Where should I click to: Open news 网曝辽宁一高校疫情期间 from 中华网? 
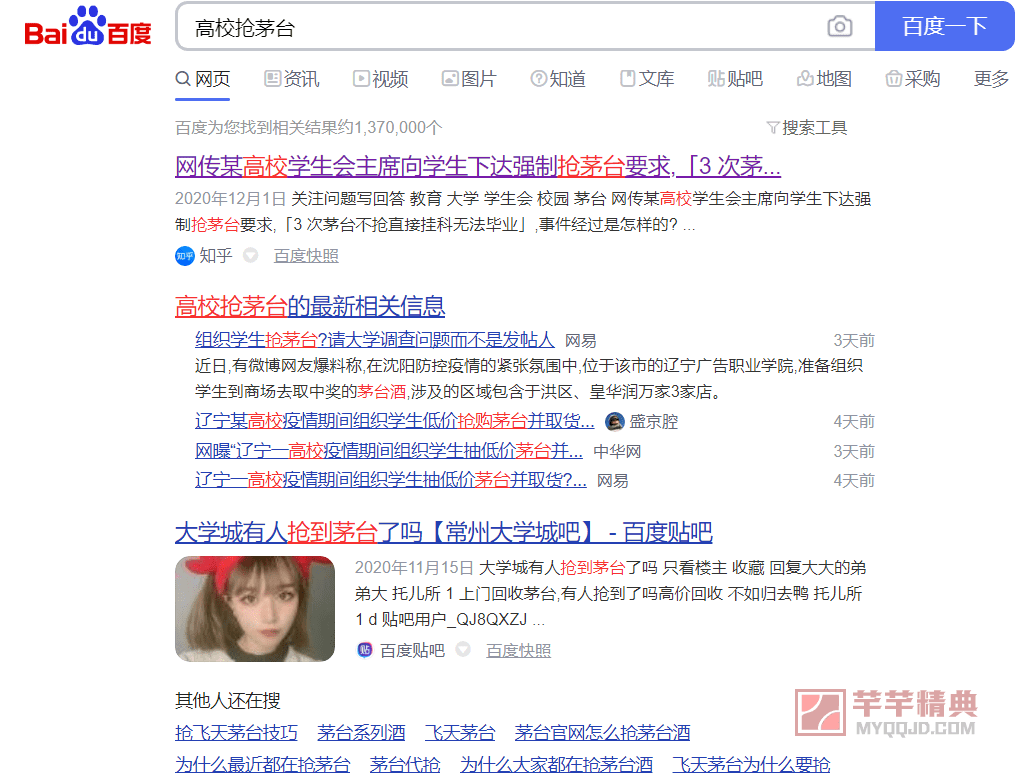click(389, 451)
